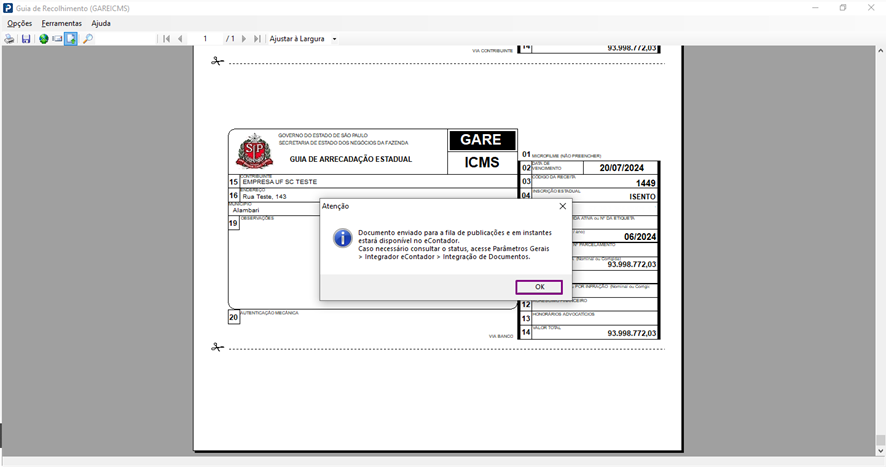The width and height of the screenshot is (886, 467).
Task: Click the printer icon in the toolbar
Action: coord(10,39)
